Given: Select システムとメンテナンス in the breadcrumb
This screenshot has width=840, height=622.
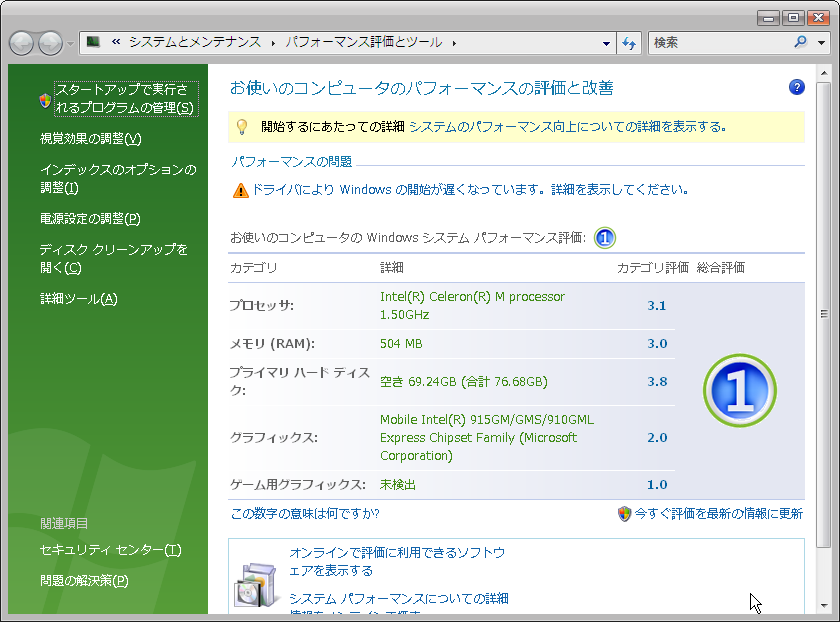Looking at the screenshot, I should pos(195,42).
